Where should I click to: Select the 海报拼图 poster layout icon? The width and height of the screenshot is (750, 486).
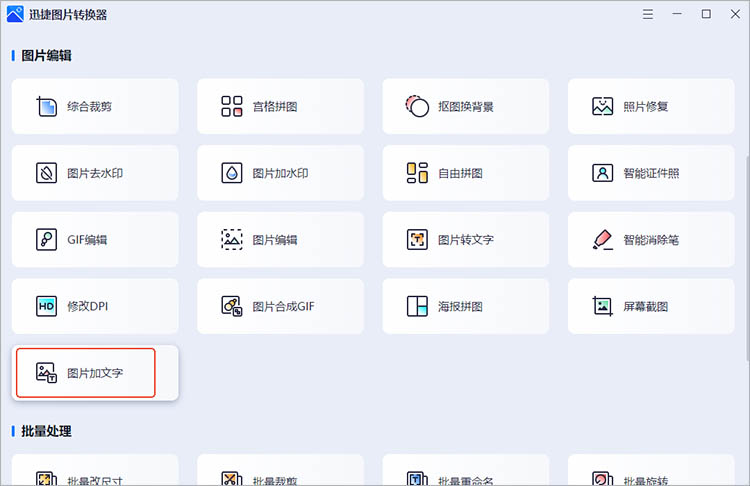tap(417, 306)
